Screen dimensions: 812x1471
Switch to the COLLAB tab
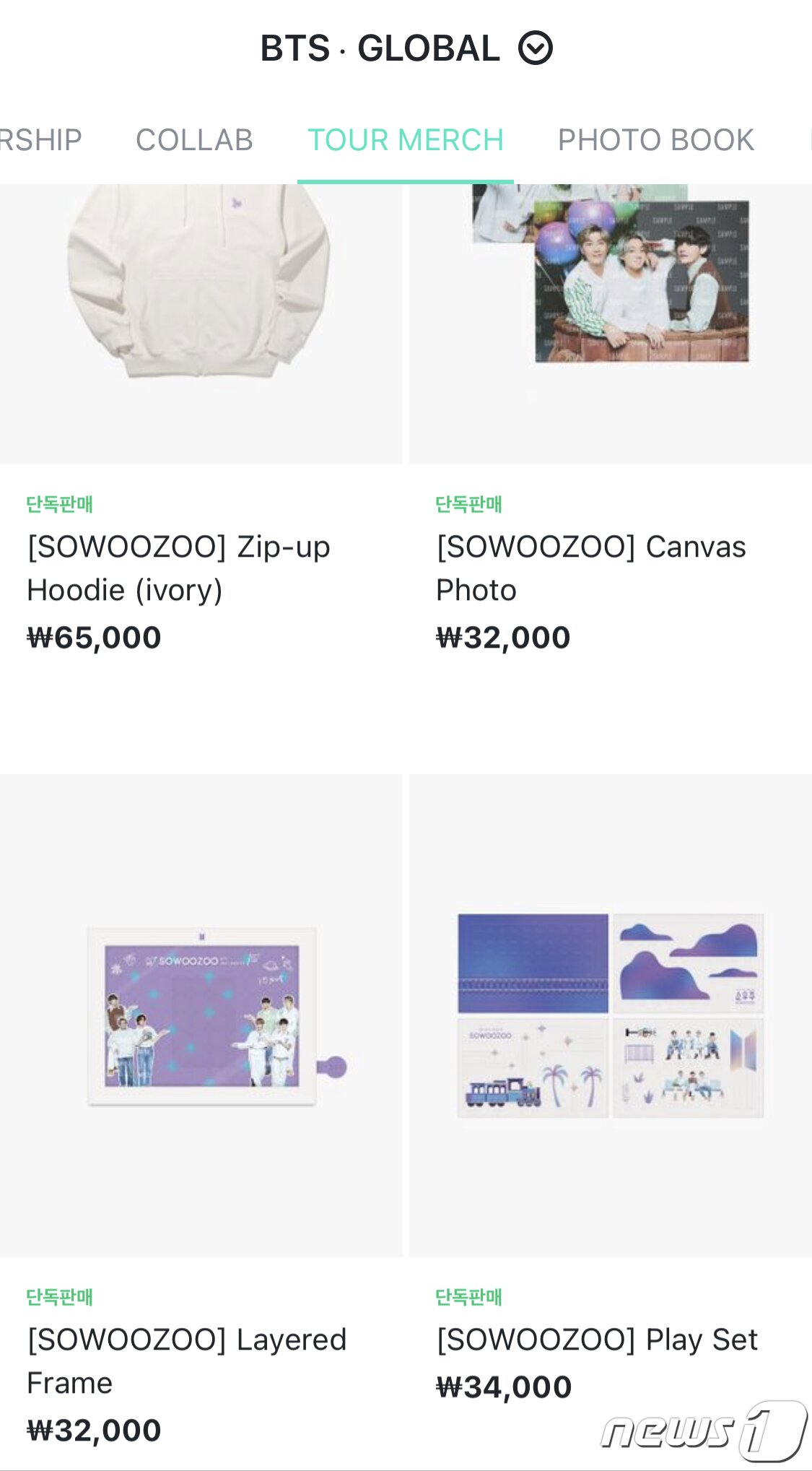[x=194, y=140]
